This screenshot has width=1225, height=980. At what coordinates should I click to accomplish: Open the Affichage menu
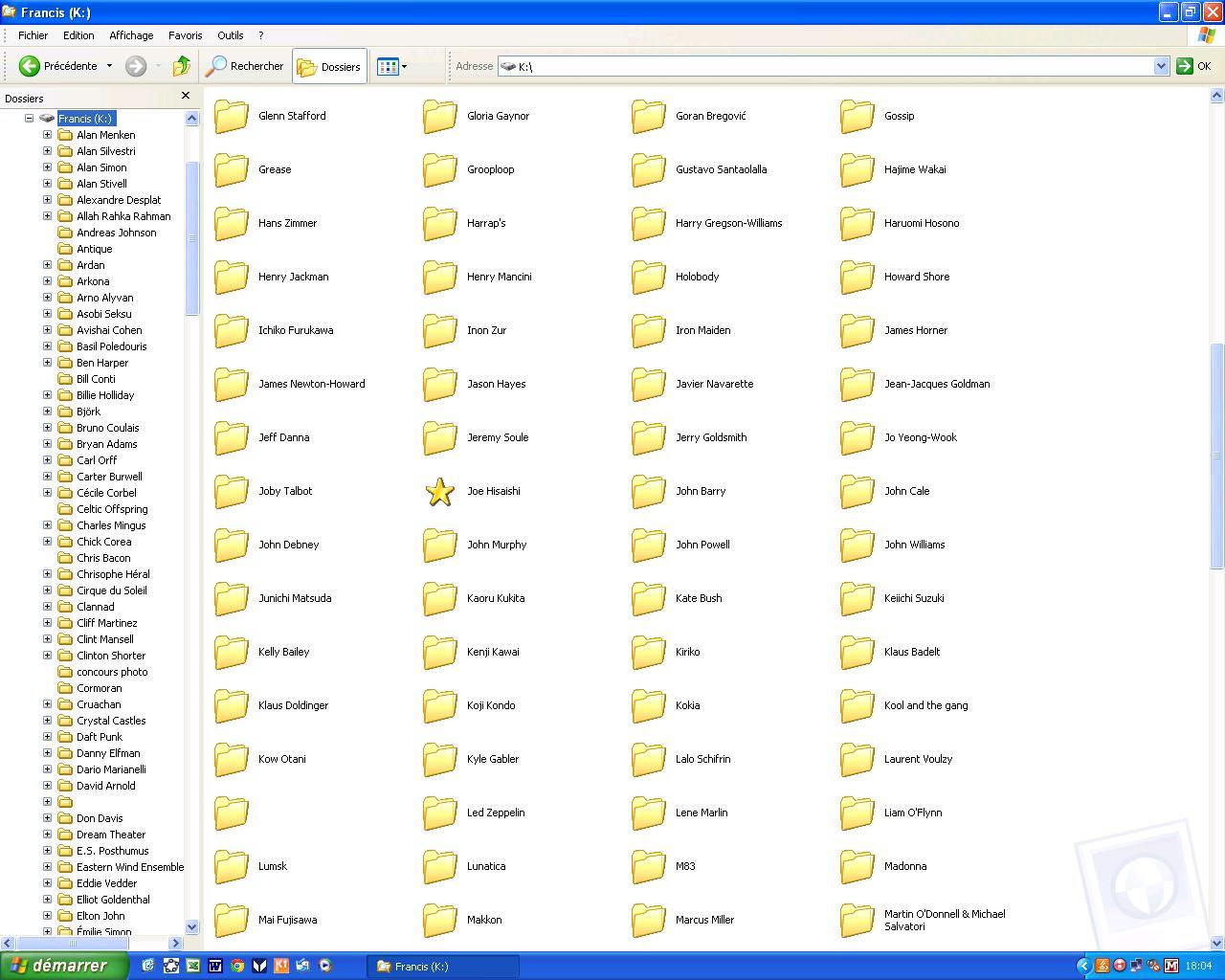point(131,35)
